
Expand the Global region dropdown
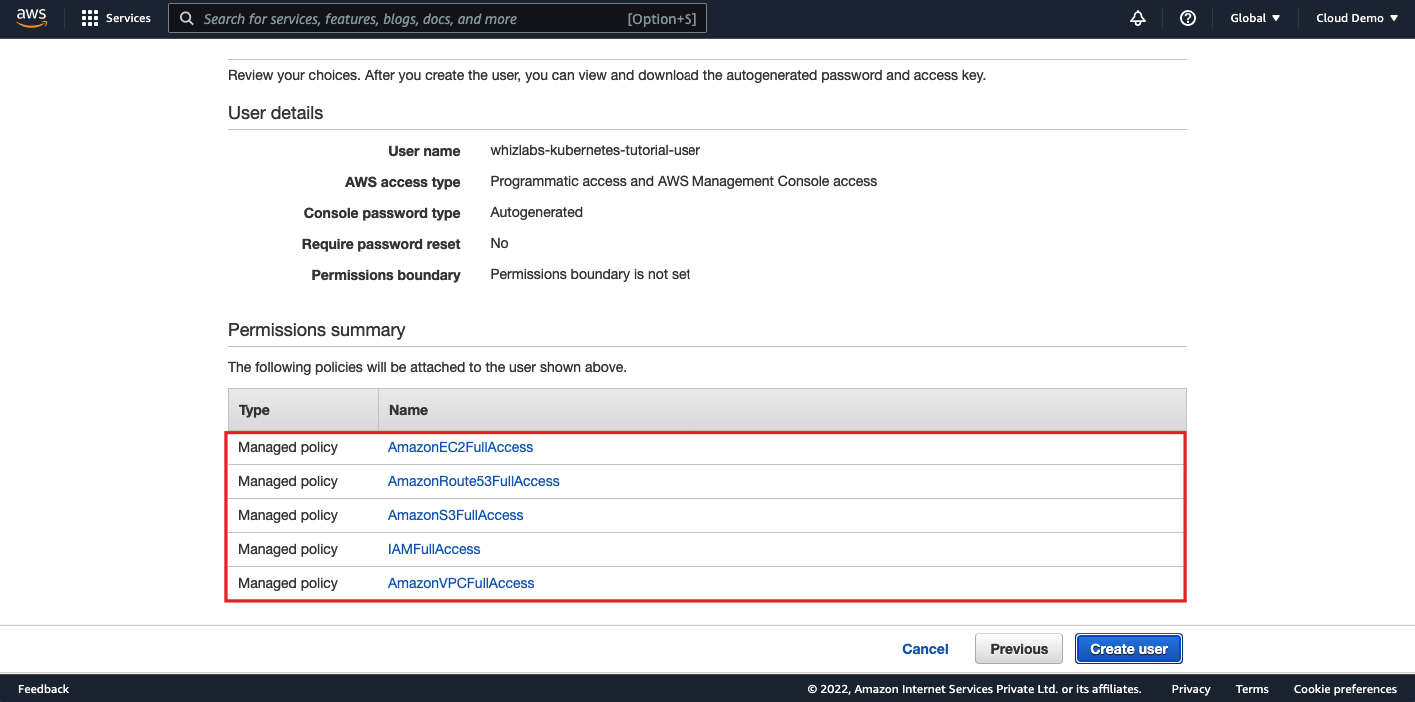tap(1255, 18)
